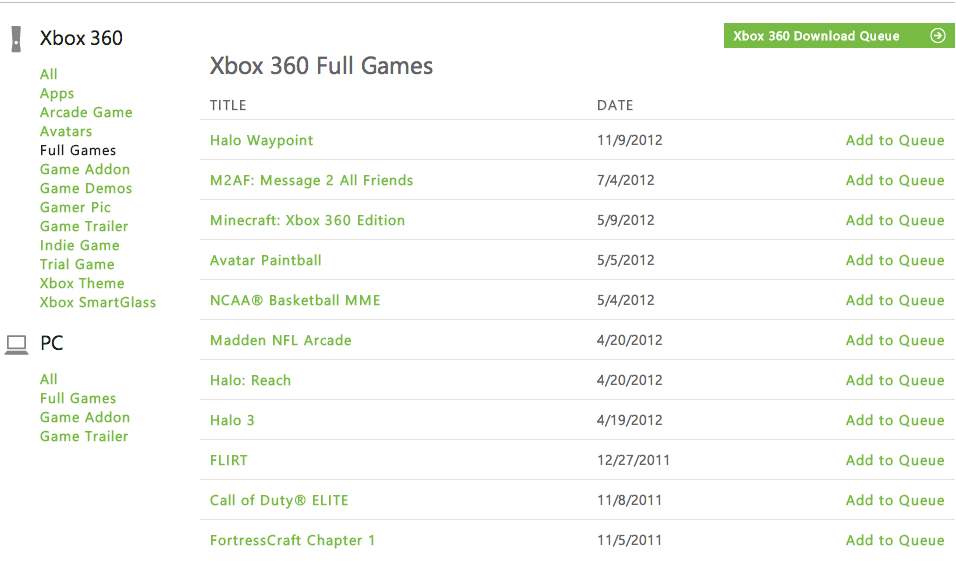Open the Halo: Reach game page
This screenshot has width=956, height=580.
pos(250,380)
